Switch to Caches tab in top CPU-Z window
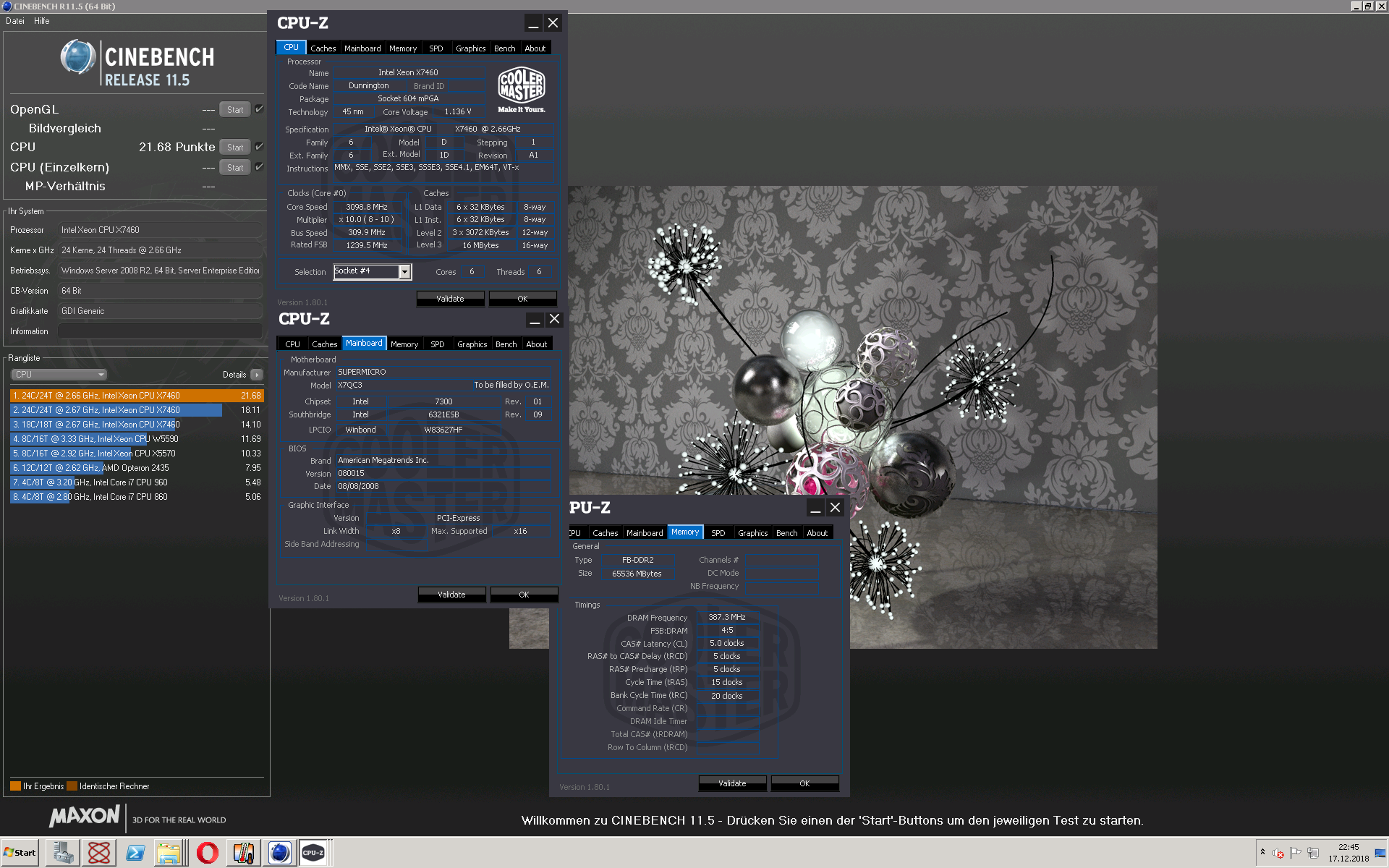Screen dimensions: 1389x868 (323, 48)
